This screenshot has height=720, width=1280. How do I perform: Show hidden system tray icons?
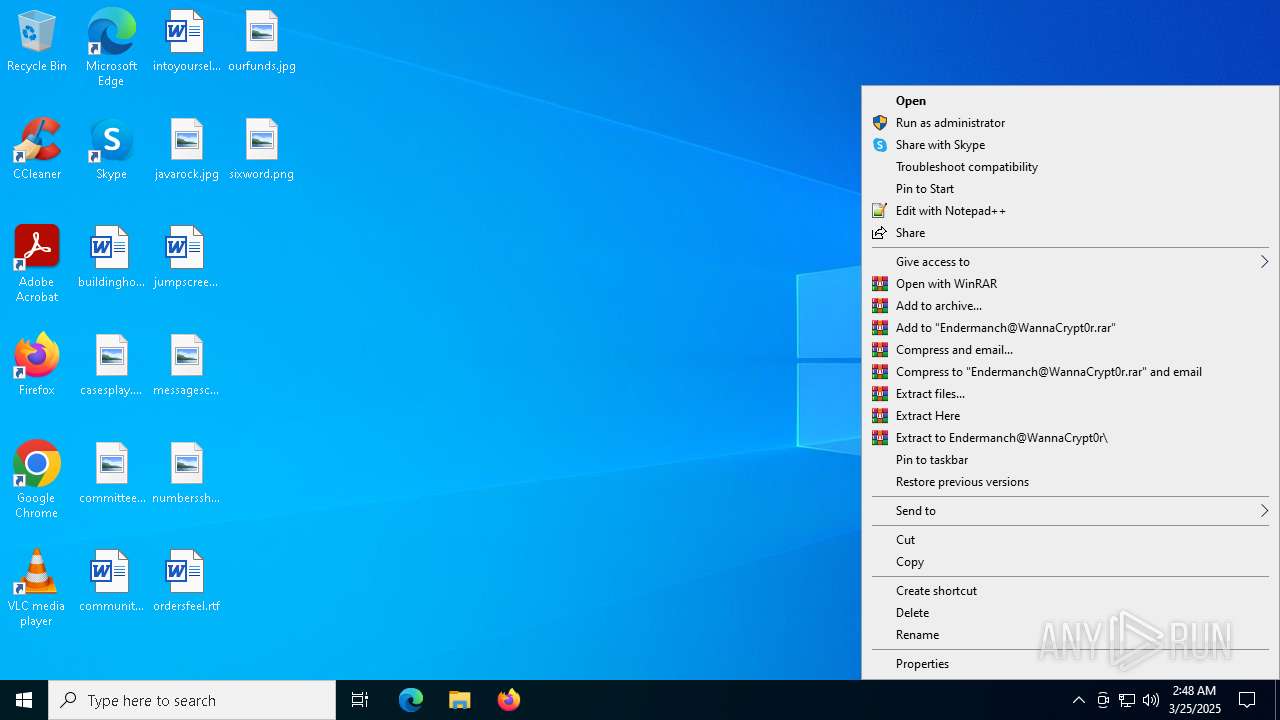coord(1079,700)
